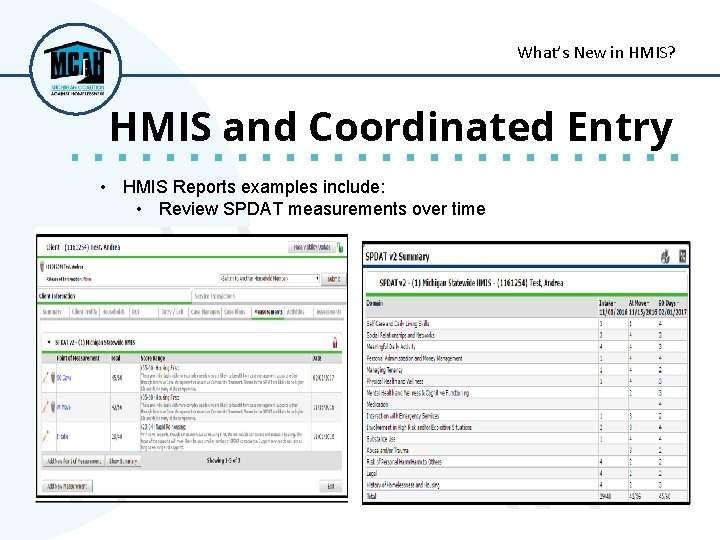Screen dimensions: 720x540
Task: Open the Client Profile sub-tab
Action: (x=84, y=312)
